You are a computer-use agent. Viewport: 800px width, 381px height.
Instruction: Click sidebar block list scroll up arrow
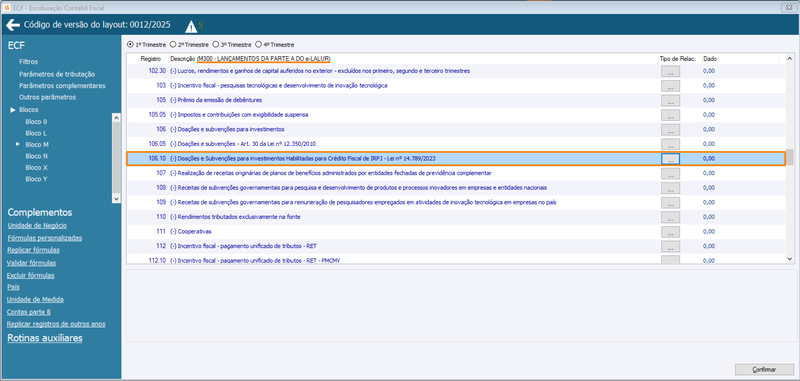coord(116,118)
